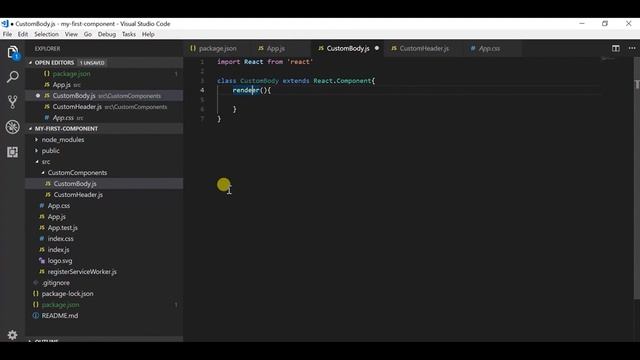Click the Split Editor icon
The height and width of the screenshot is (360, 640).
click(616, 48)
